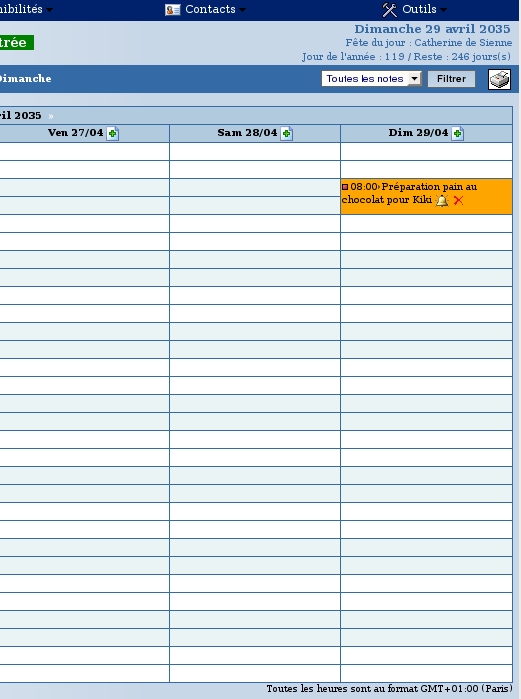This screenshot has height=699, width=521.
Task: Click the Outils tools icon
Action: 390,9
